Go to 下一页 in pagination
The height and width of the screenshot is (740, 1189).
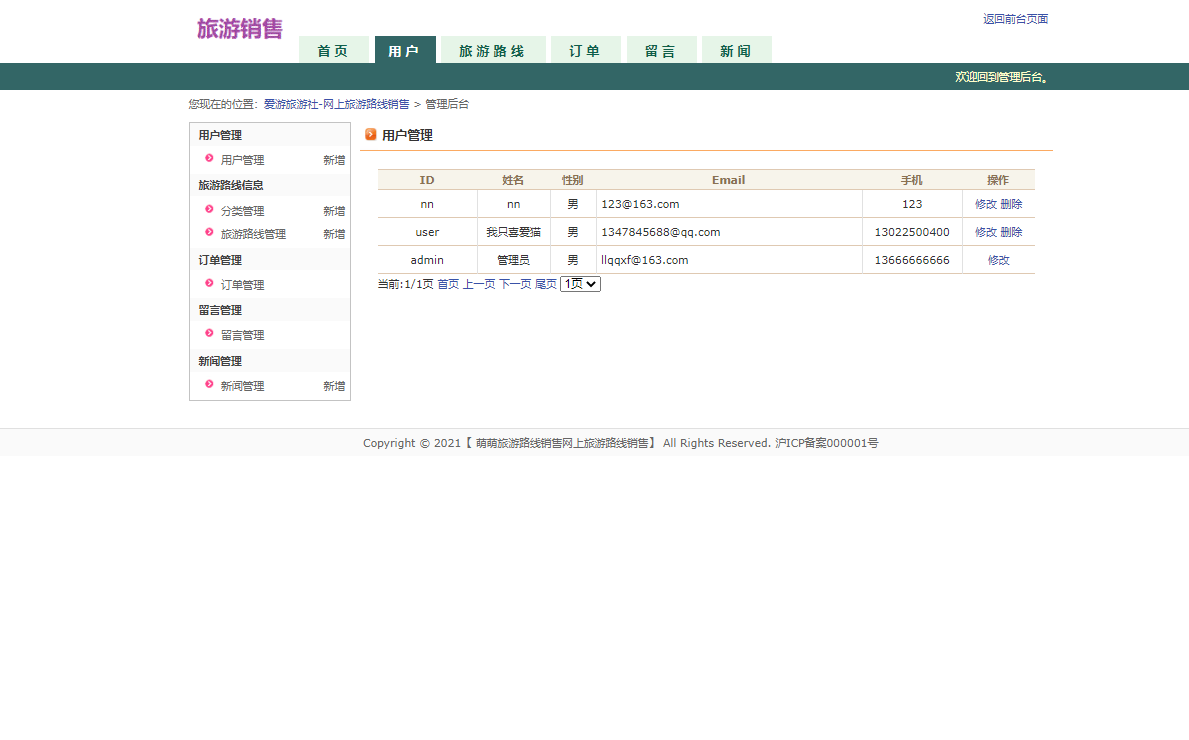pyautogui.click(x=515, y=284)
